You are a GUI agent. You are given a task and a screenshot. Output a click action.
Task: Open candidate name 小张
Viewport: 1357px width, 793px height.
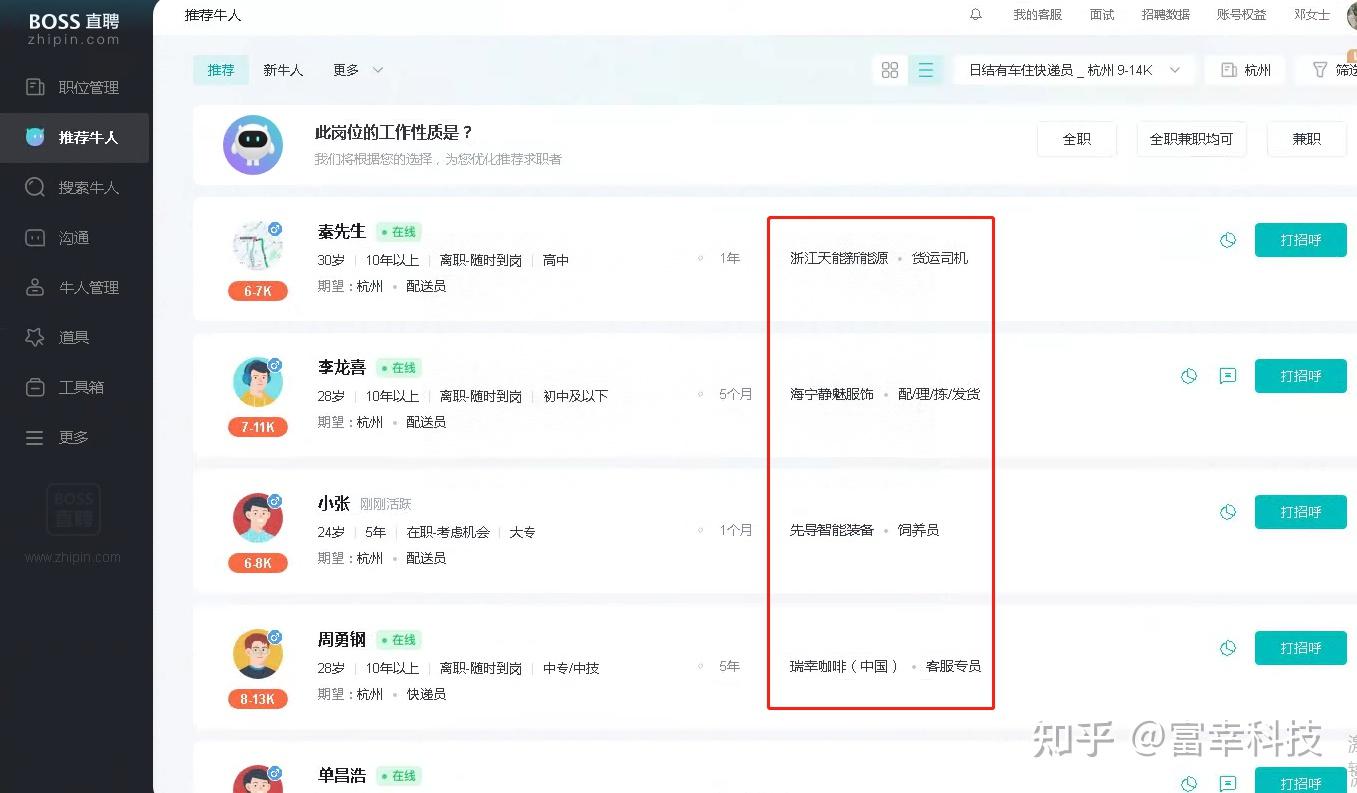click(334, 504)
